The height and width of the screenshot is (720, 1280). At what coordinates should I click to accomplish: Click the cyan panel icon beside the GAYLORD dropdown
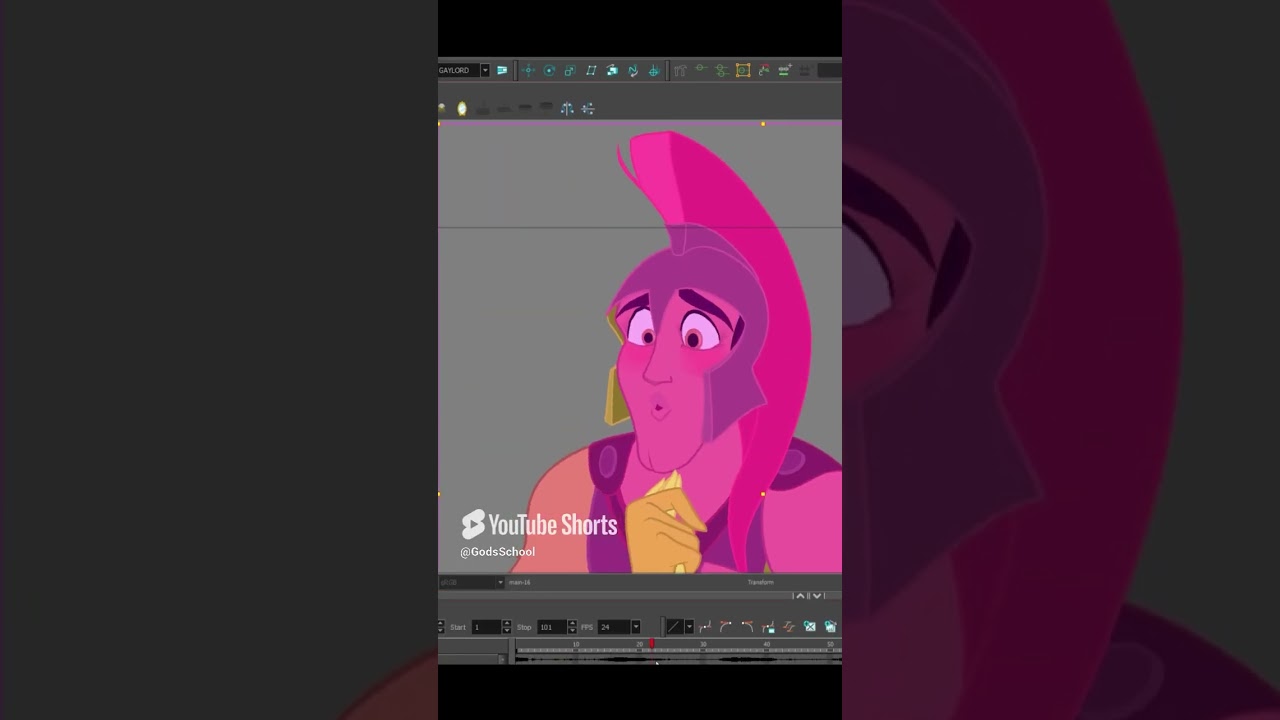coord(502,70)
